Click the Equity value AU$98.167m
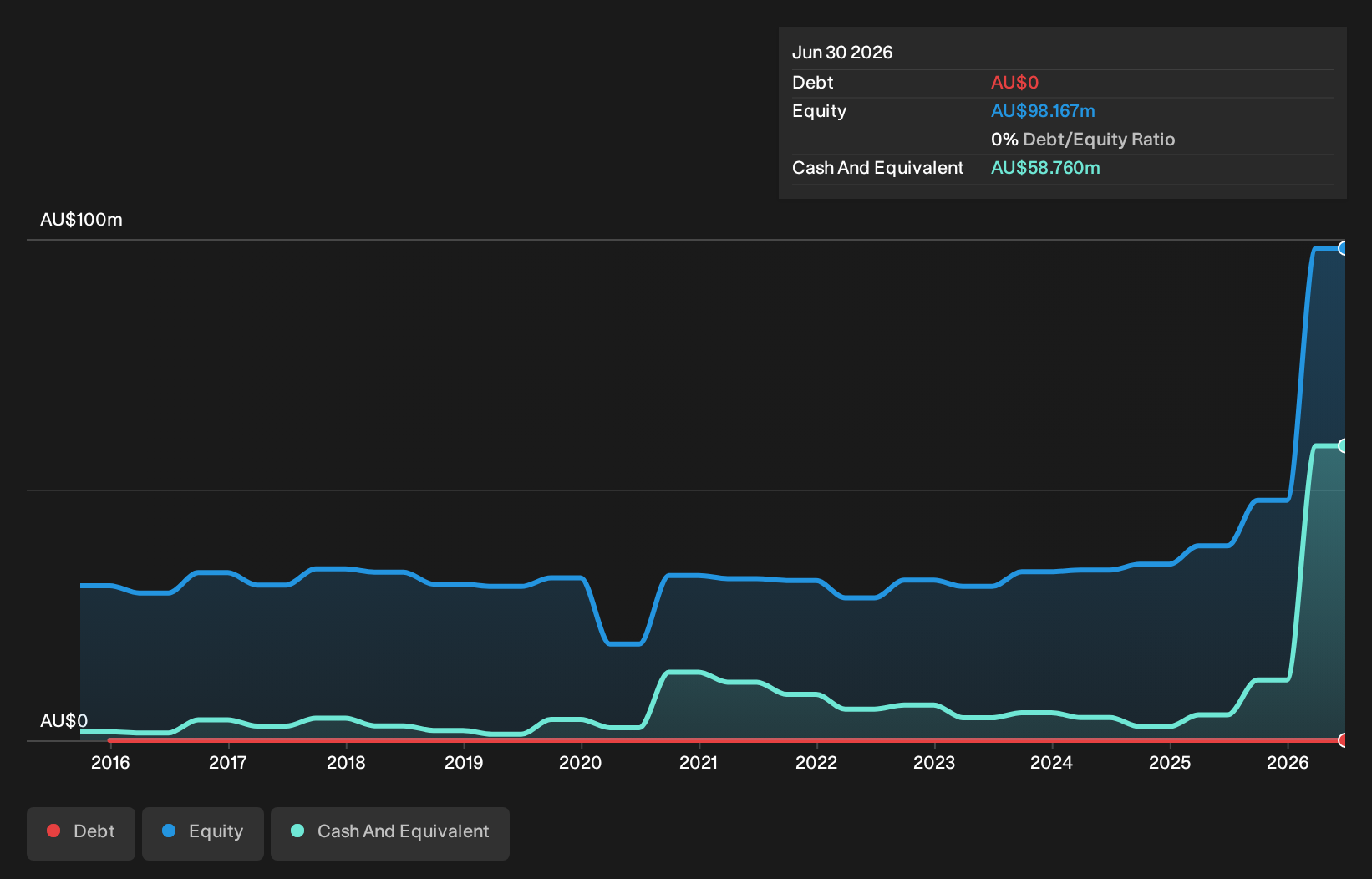The height and width of the screenshot is (879, 1372). pos(1043,111)
